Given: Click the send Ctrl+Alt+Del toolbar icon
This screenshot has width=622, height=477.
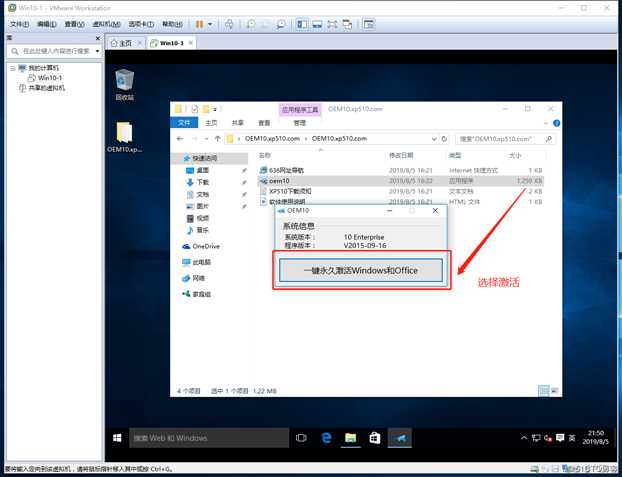Looking at the screenshot, I should pyautogui.click(x=229, y=25).
